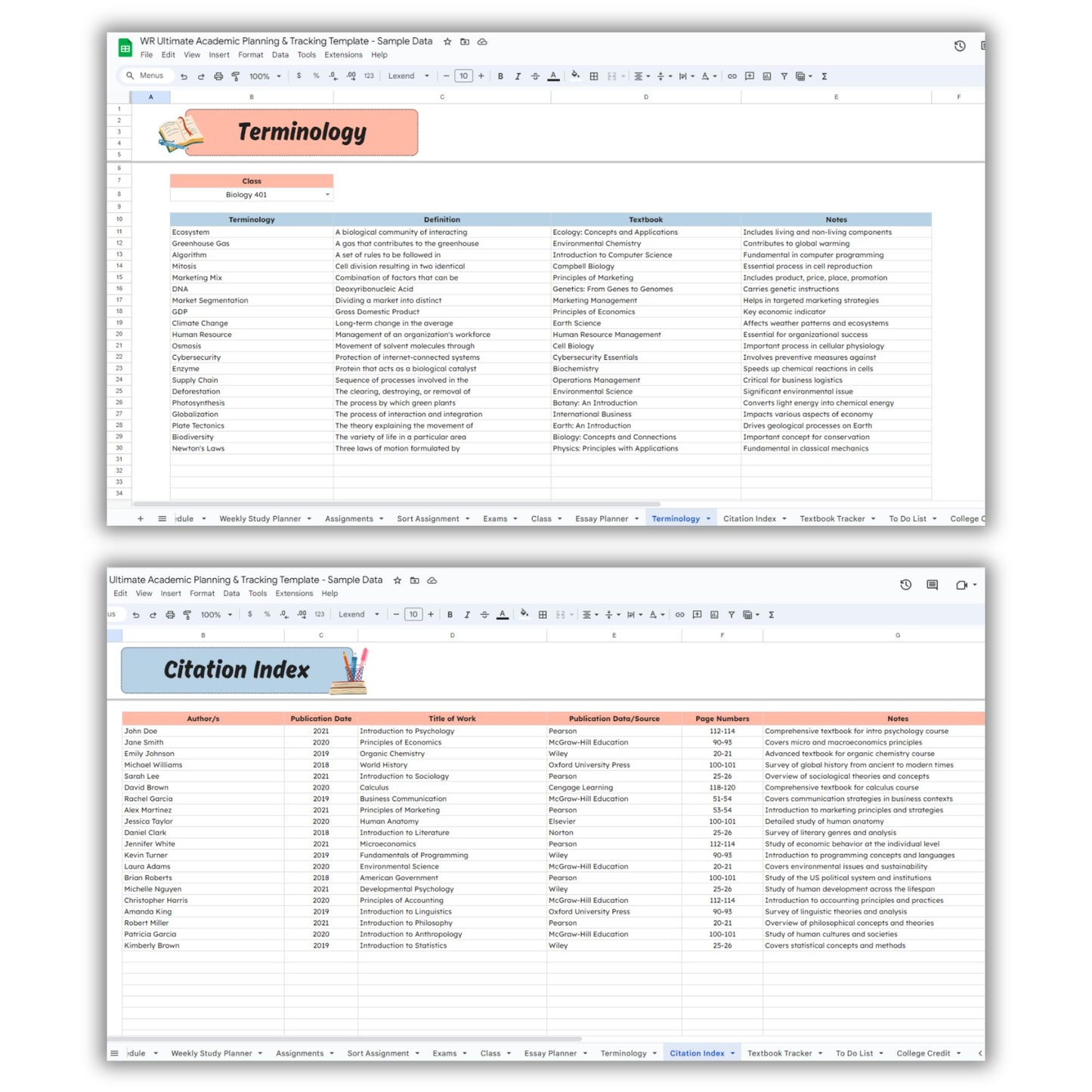Click insert link icon in Terminology toolbar
The image size is (1092, 1092).
point(732,76)
